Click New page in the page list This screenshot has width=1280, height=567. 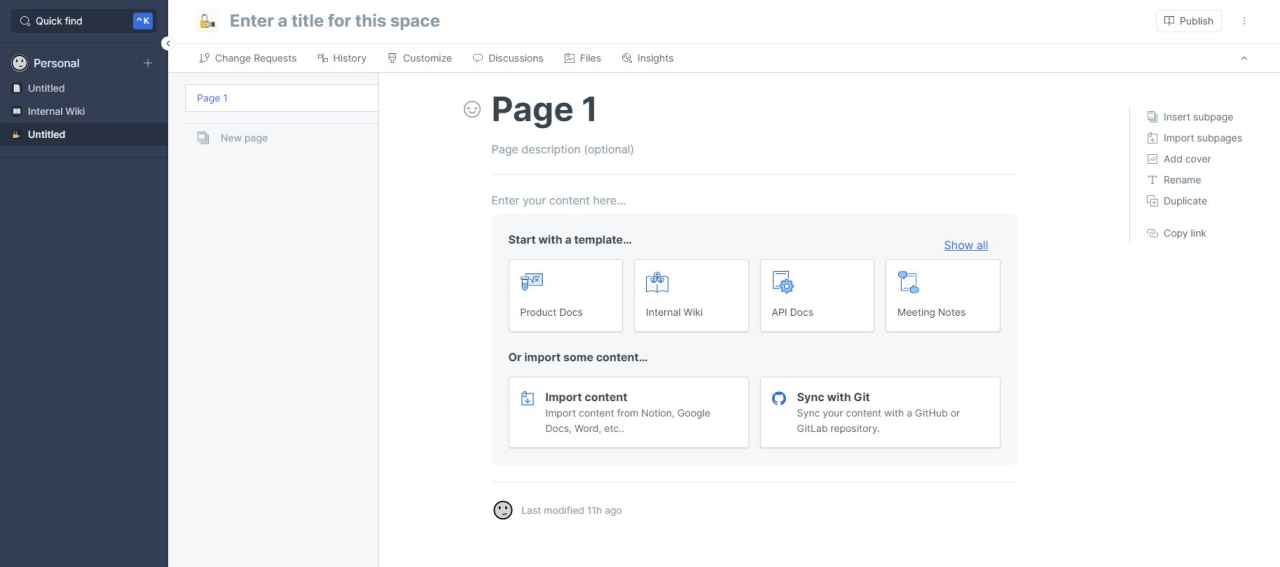click(243, 138)
